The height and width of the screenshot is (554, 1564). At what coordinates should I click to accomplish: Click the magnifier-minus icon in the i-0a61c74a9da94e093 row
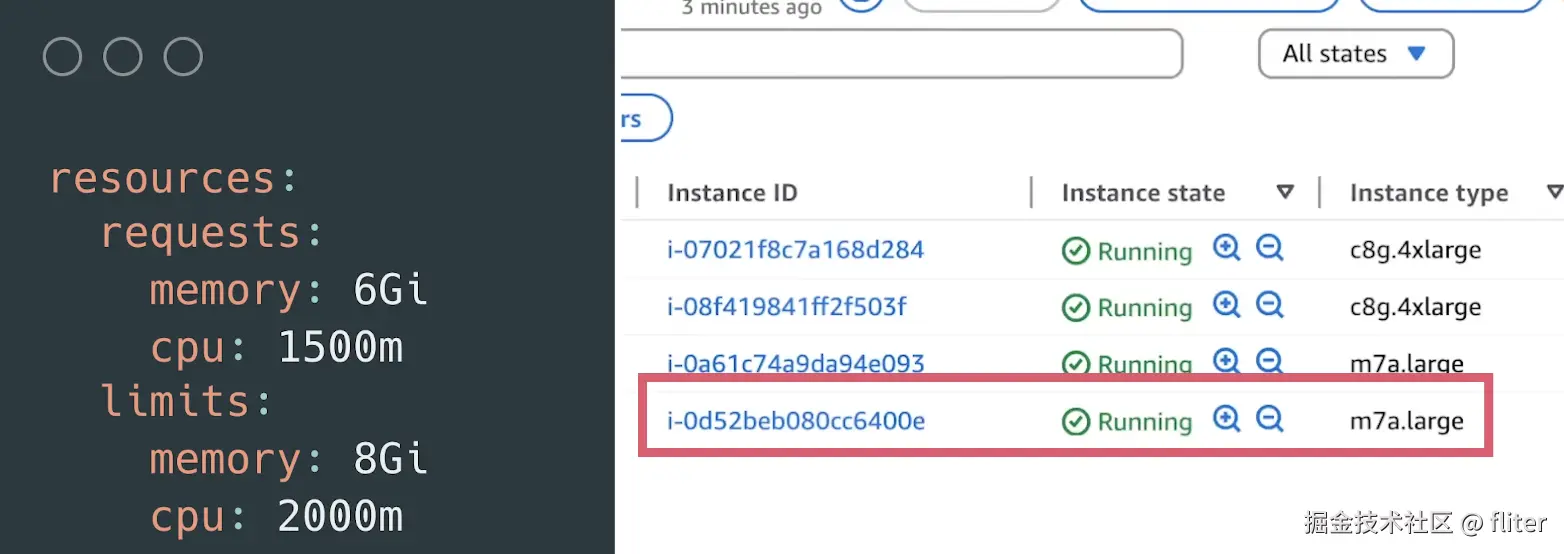(x=1269, y=361)
